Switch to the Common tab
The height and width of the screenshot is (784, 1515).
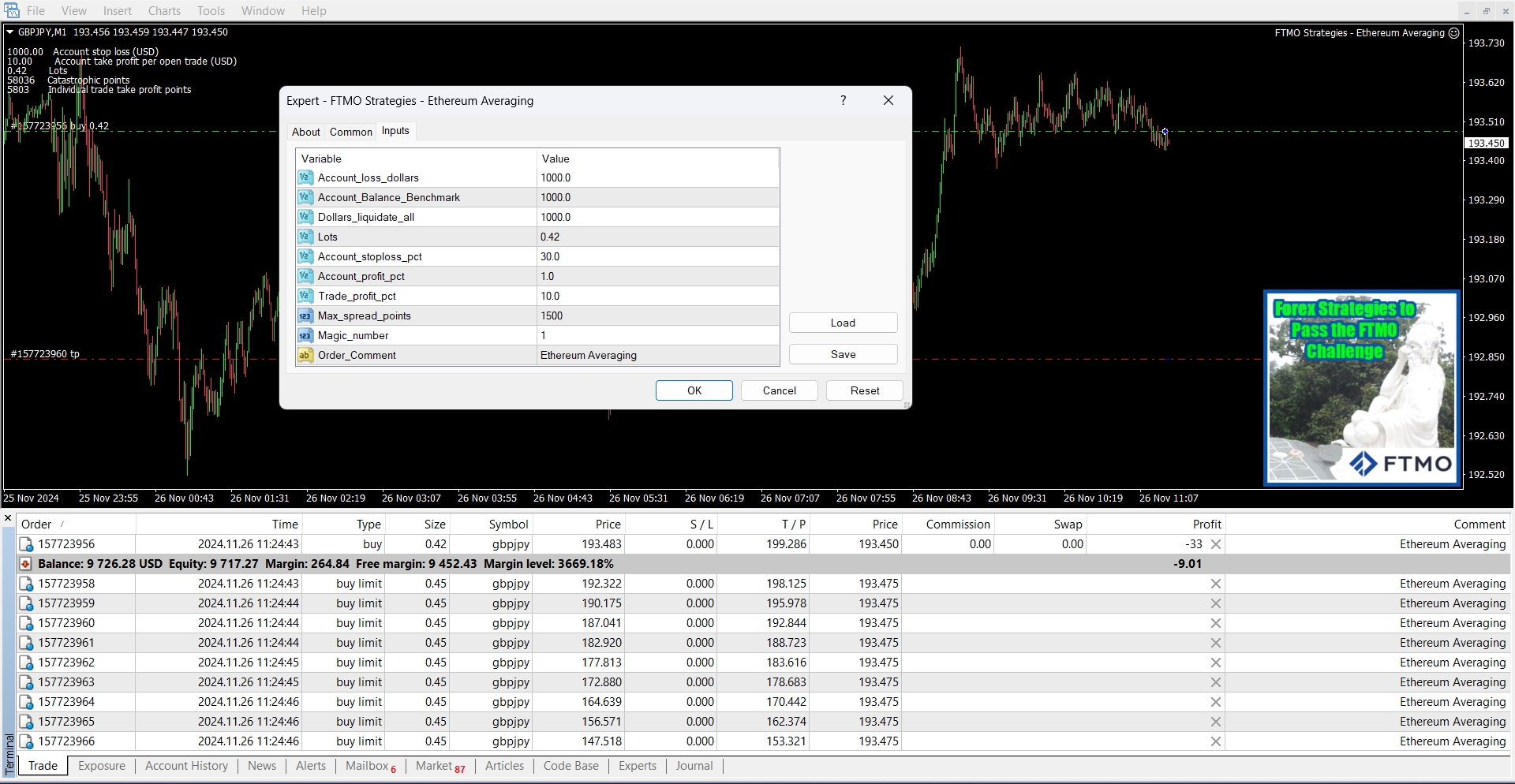coord(350,132)
